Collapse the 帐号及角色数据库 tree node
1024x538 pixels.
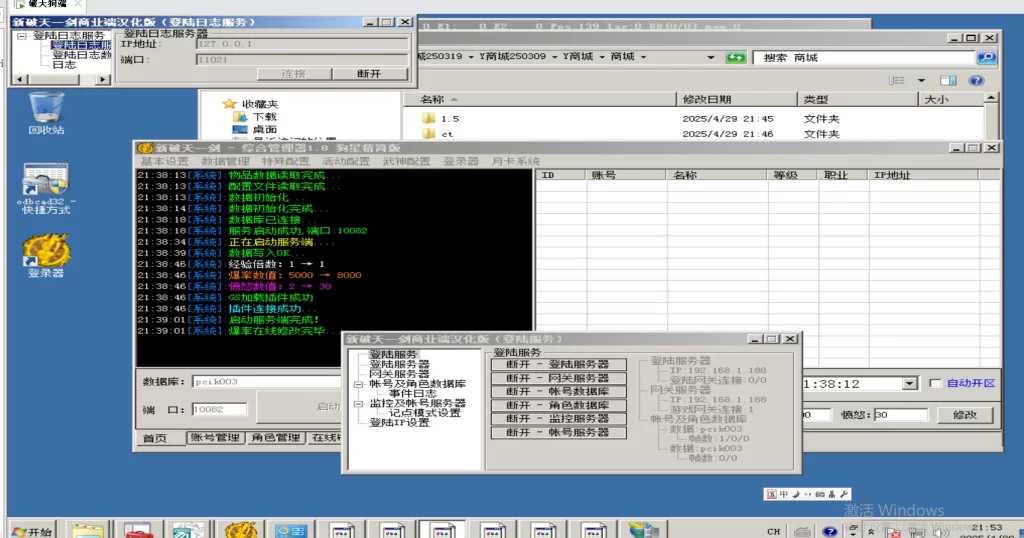coord(359,384)
